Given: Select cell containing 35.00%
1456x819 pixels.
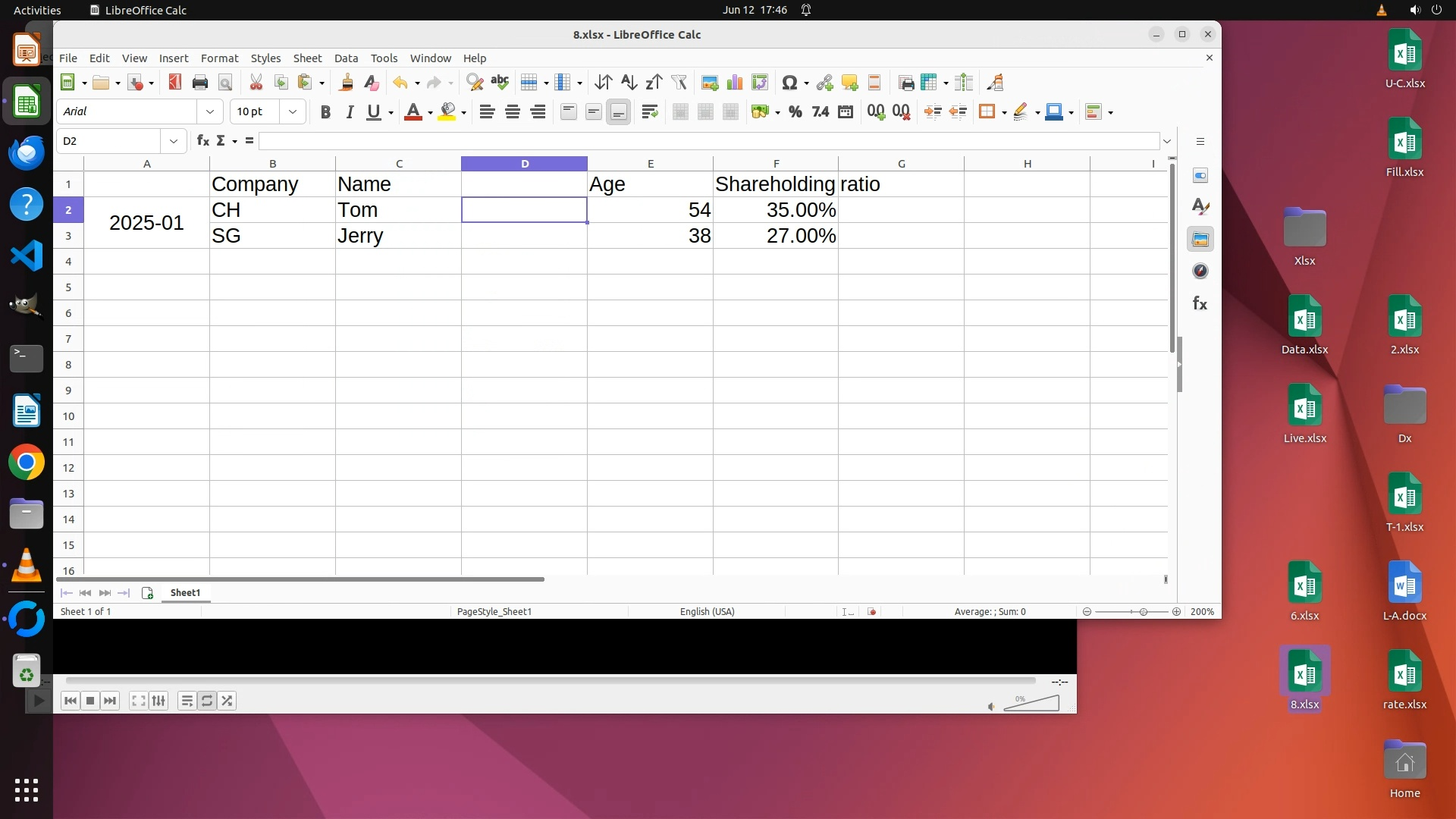Looking at the screenshot, I should click(x=775, y=210).
